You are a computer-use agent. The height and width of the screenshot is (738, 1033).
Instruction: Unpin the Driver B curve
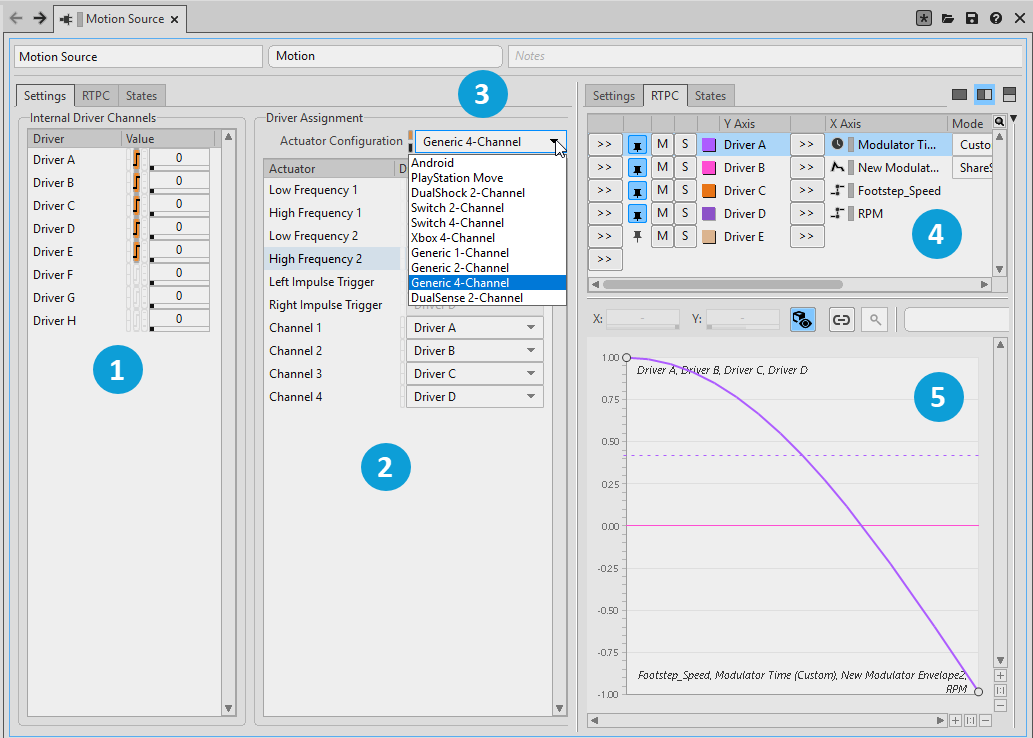click(x=637, y=168)
